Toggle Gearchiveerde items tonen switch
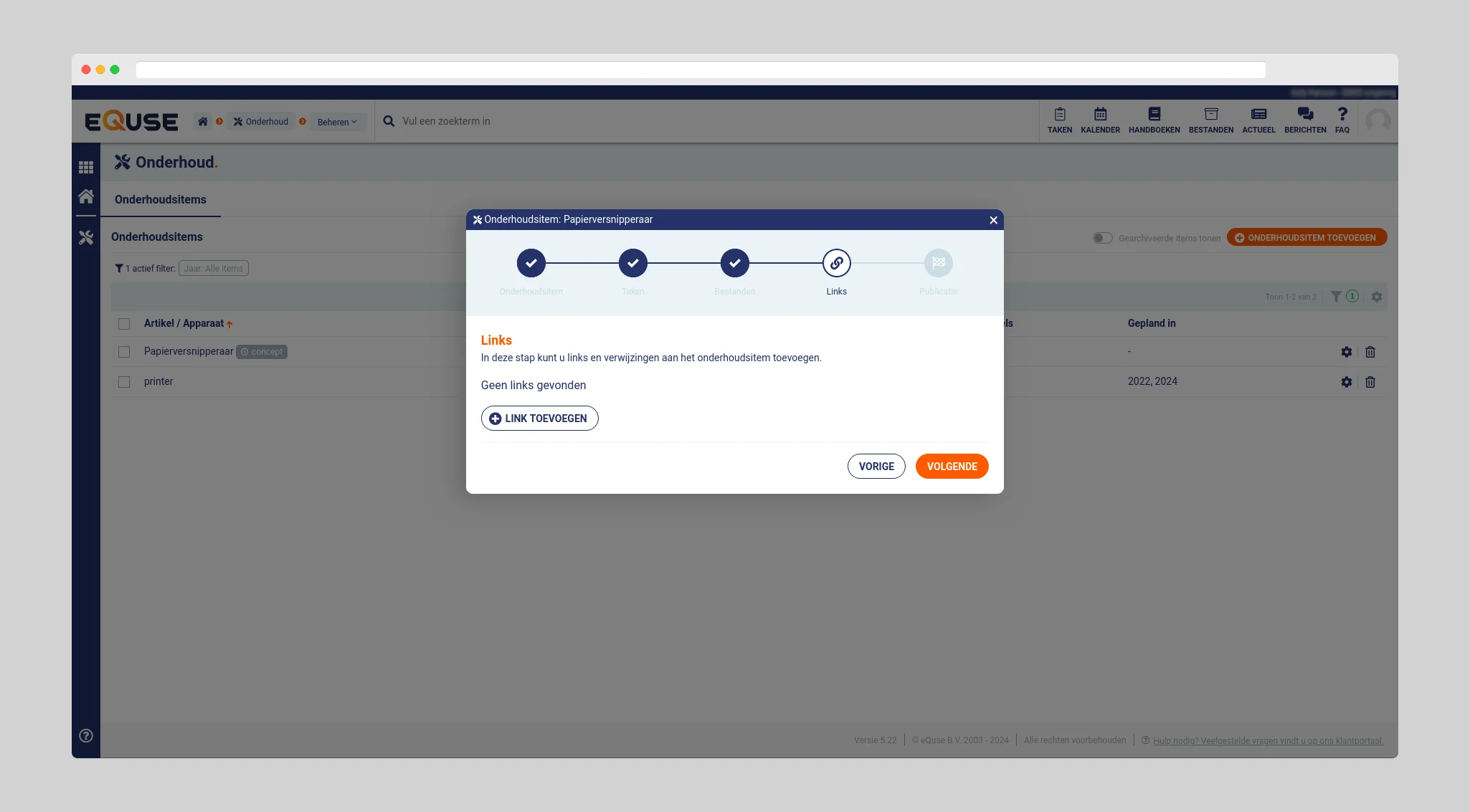 tap(1102, 238)
